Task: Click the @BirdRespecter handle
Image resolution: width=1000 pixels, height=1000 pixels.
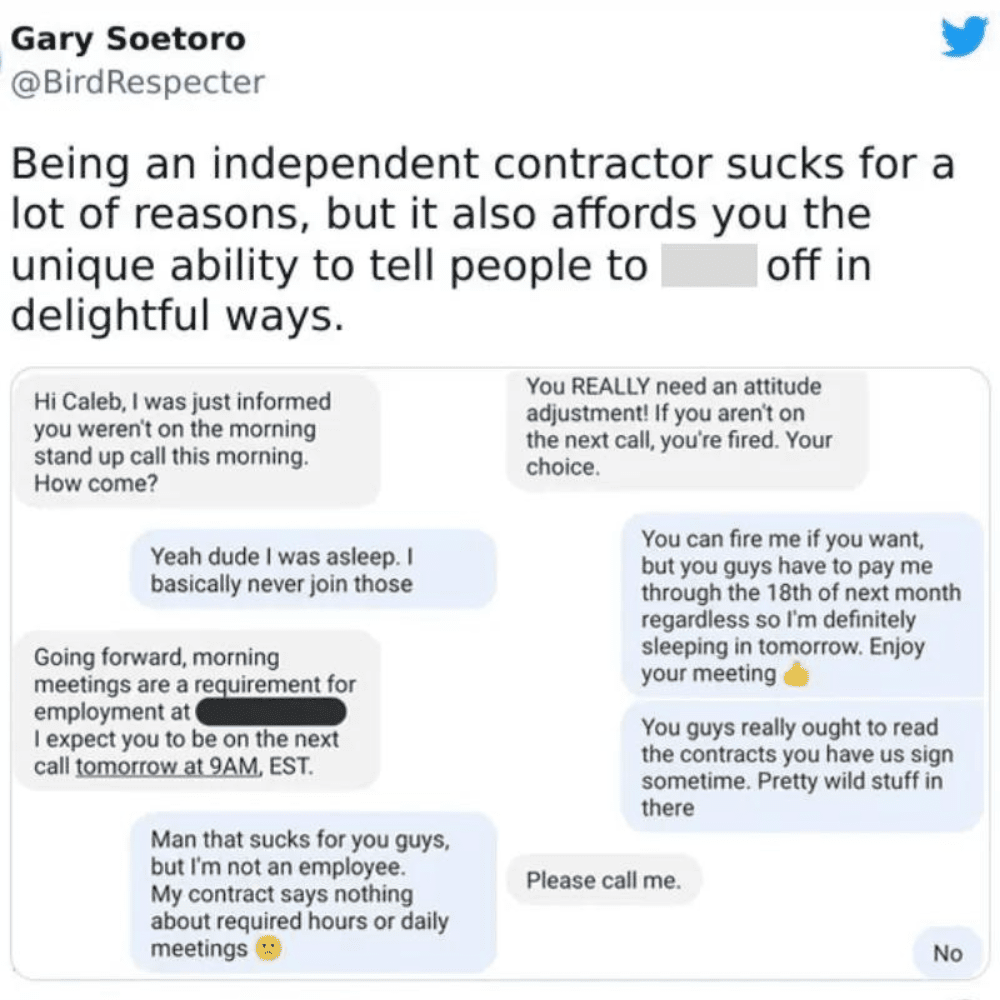Action: point(137,82)
